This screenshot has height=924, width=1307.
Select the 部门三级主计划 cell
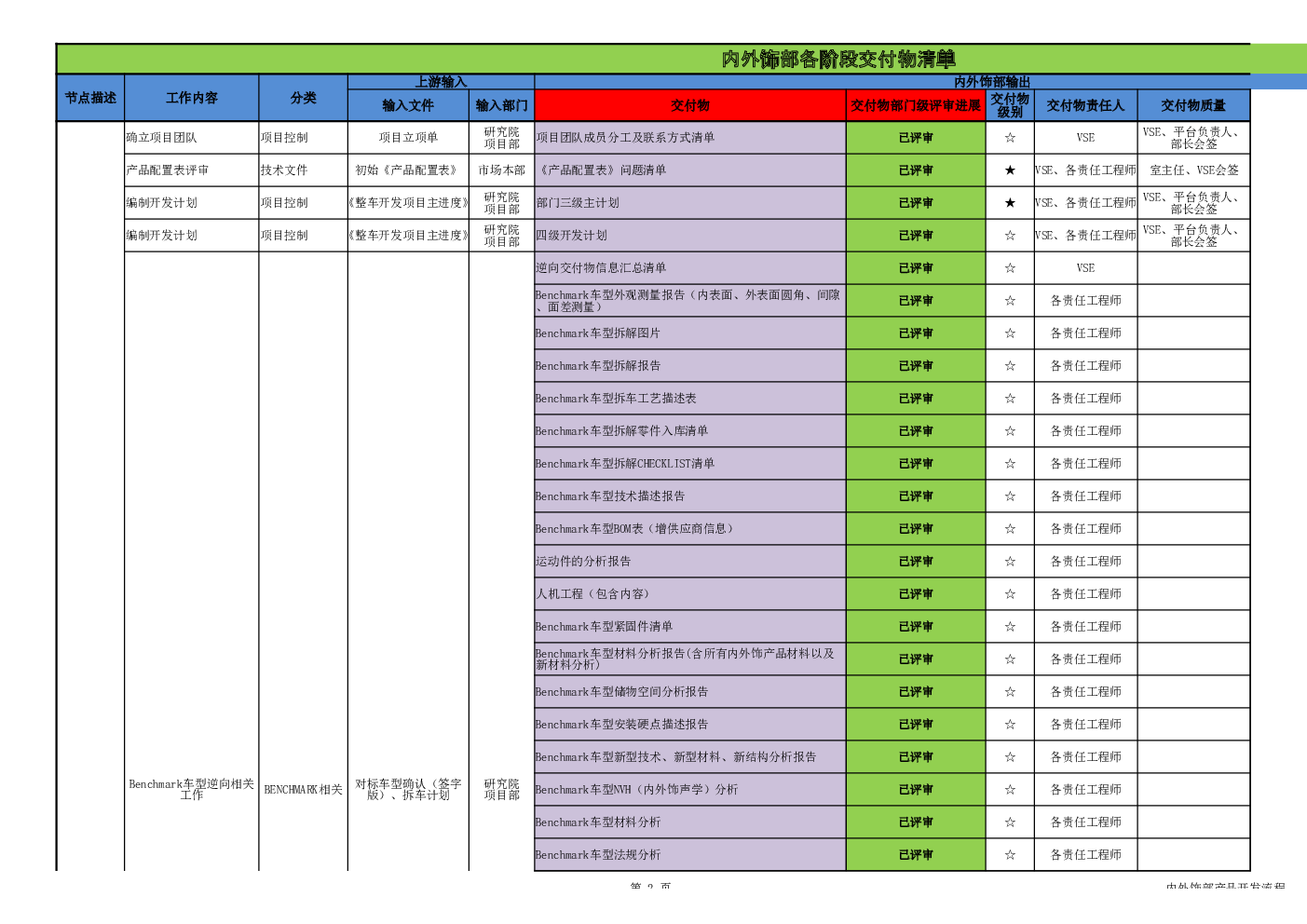(x=690, y=203)
